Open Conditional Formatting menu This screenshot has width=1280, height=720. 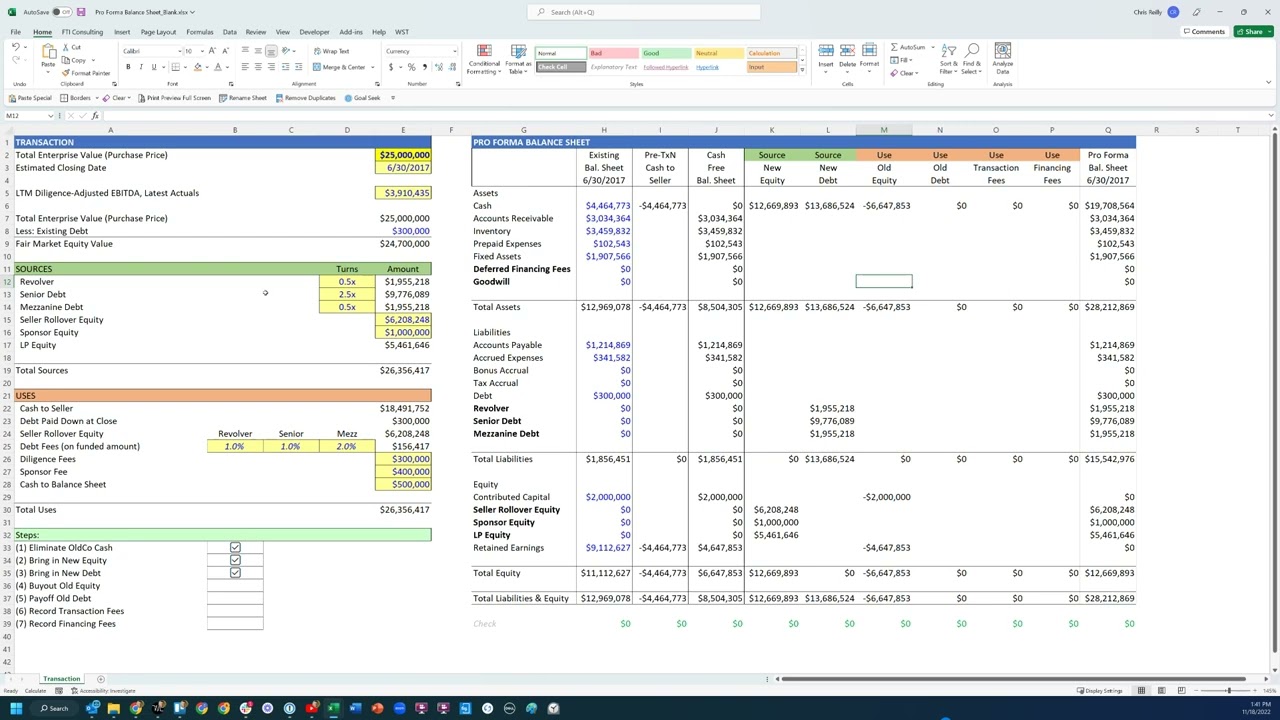point(482,60)
